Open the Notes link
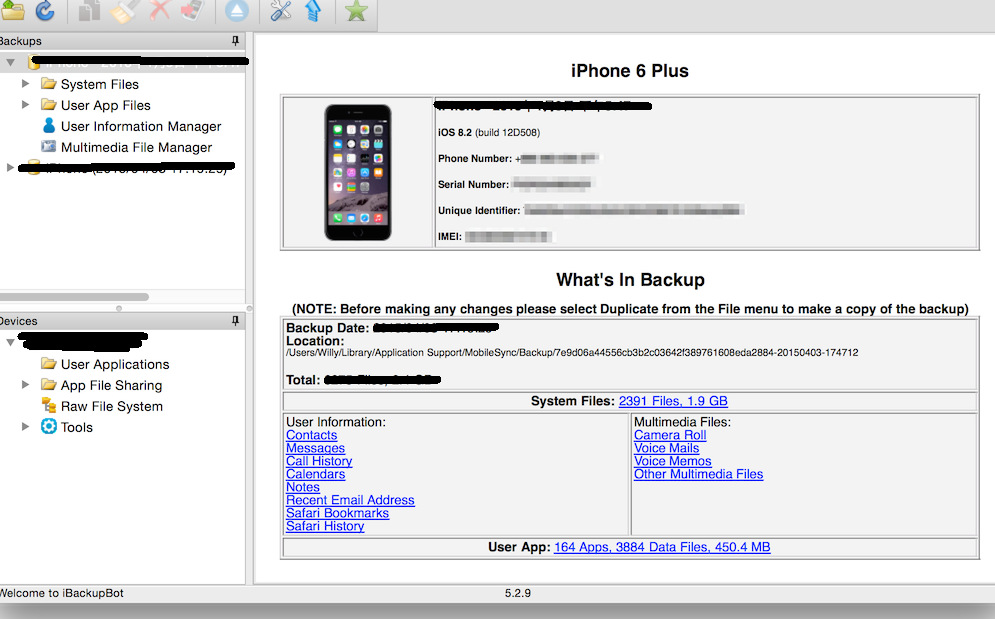This screenshot has width=995, height=619. tap(303, 487)
